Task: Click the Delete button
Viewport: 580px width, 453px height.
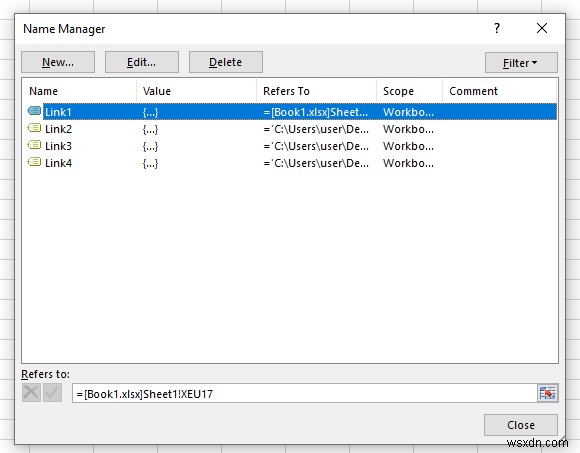Action: pos(226,62)
